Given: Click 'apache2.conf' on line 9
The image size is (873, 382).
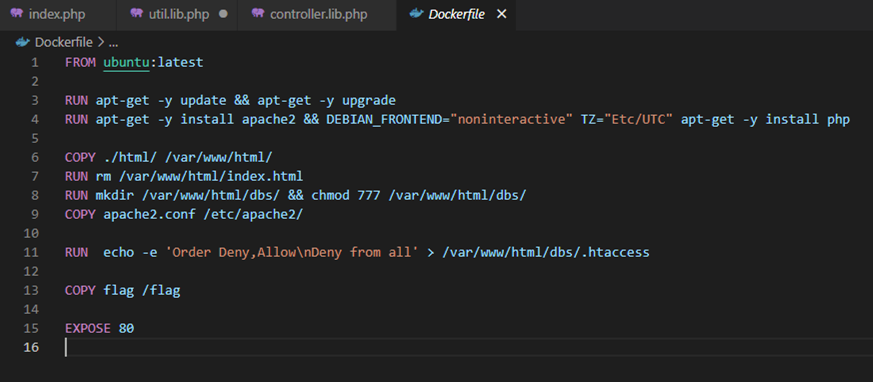Looking at the screenshot, I should coord(149,214).
